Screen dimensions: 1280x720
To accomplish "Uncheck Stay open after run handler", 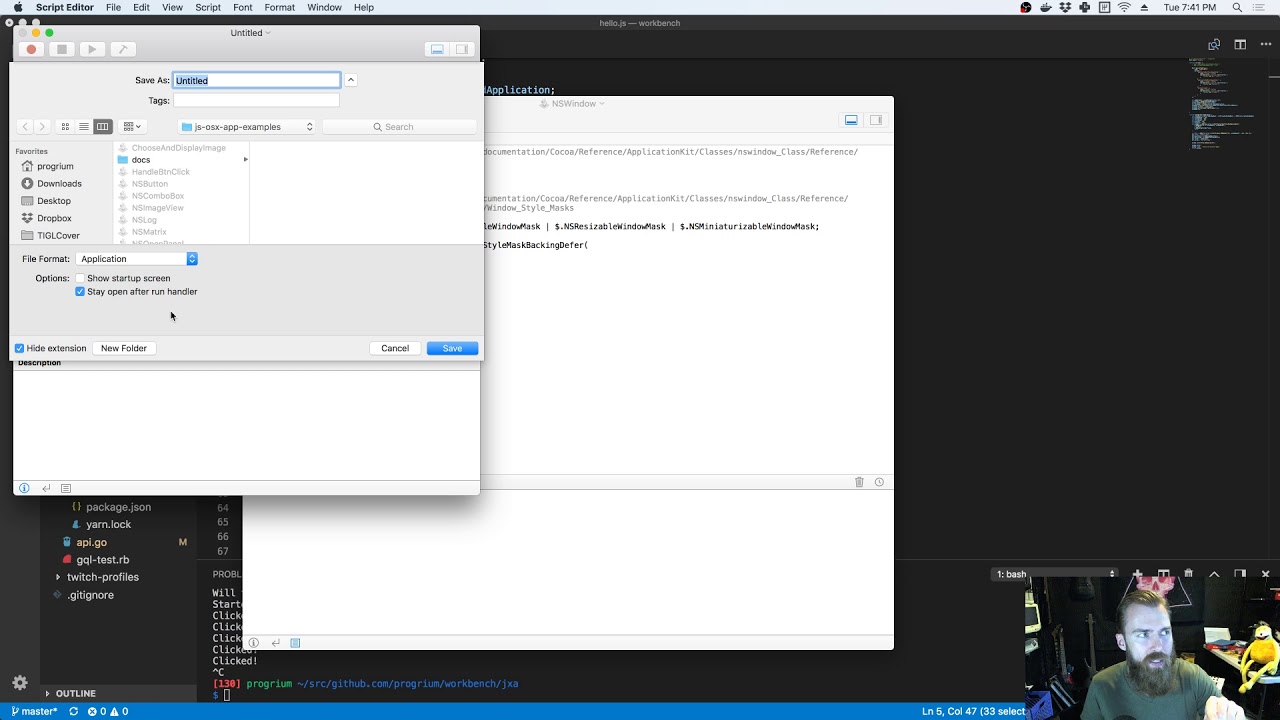I will [80, 292].
